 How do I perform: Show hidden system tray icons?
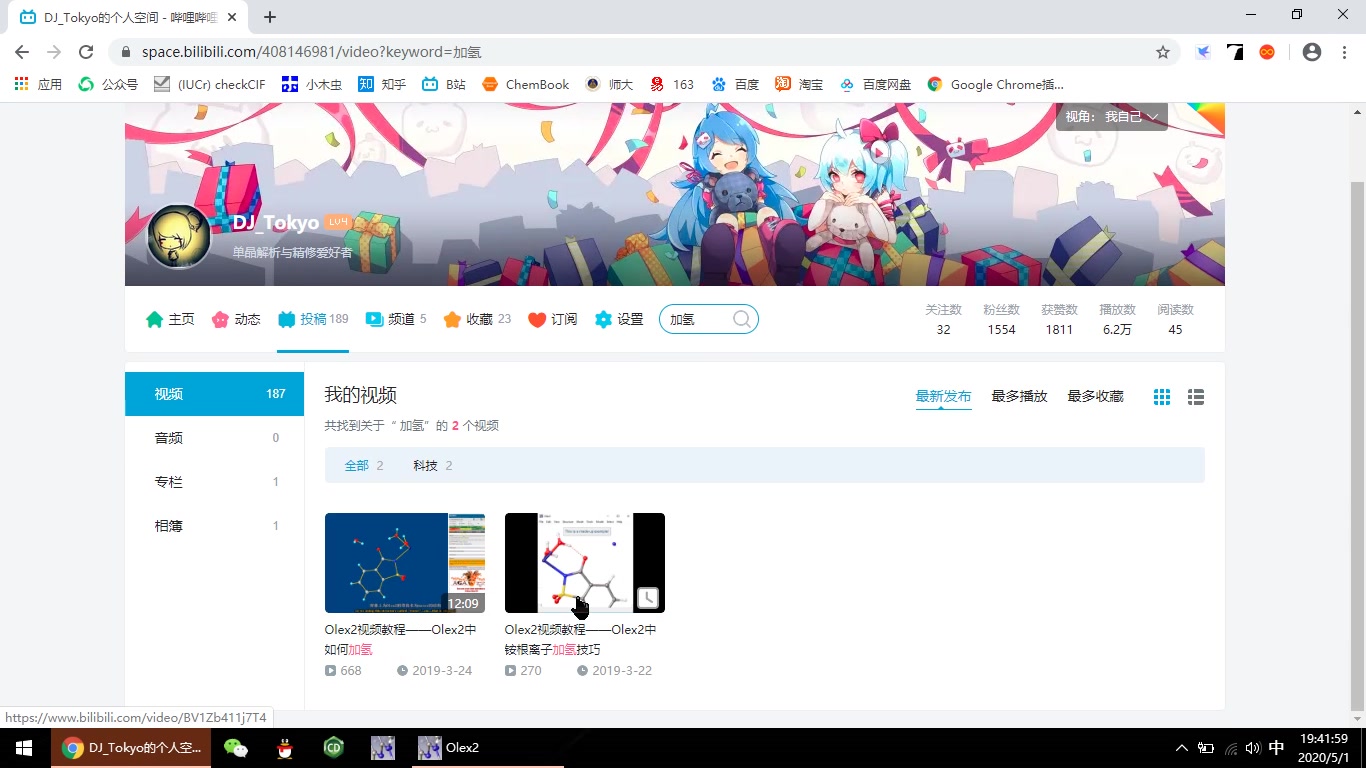[1182, 748]
